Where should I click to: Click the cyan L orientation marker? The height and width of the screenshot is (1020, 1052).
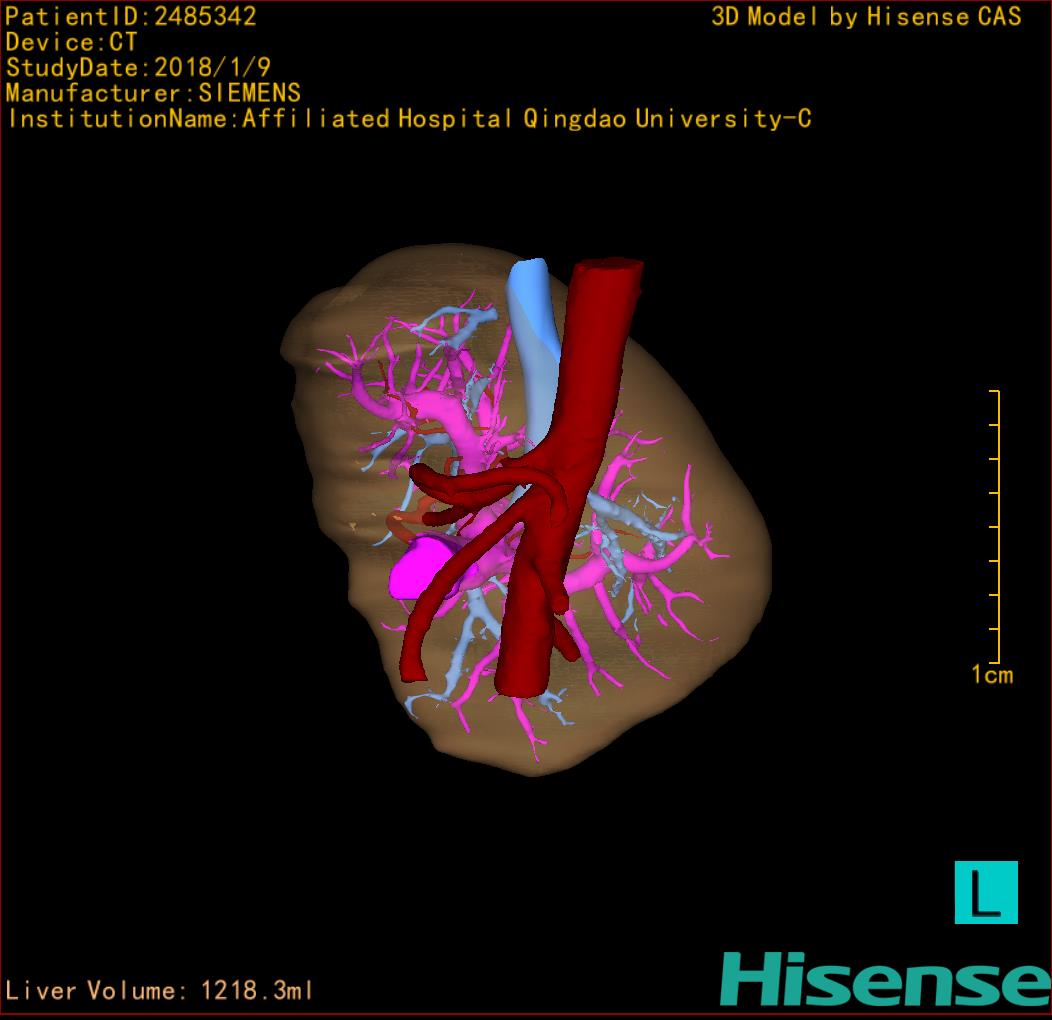[985, 892]
